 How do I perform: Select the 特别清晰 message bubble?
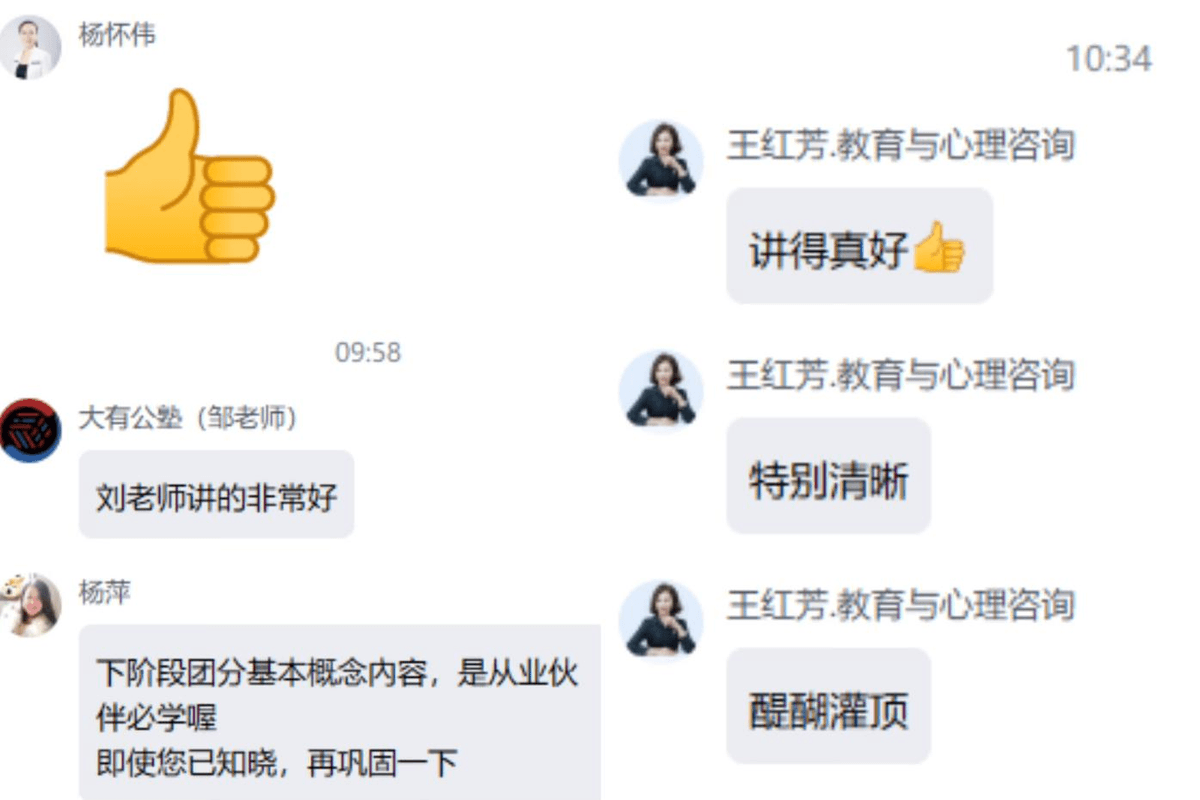[x=828, y=475]
